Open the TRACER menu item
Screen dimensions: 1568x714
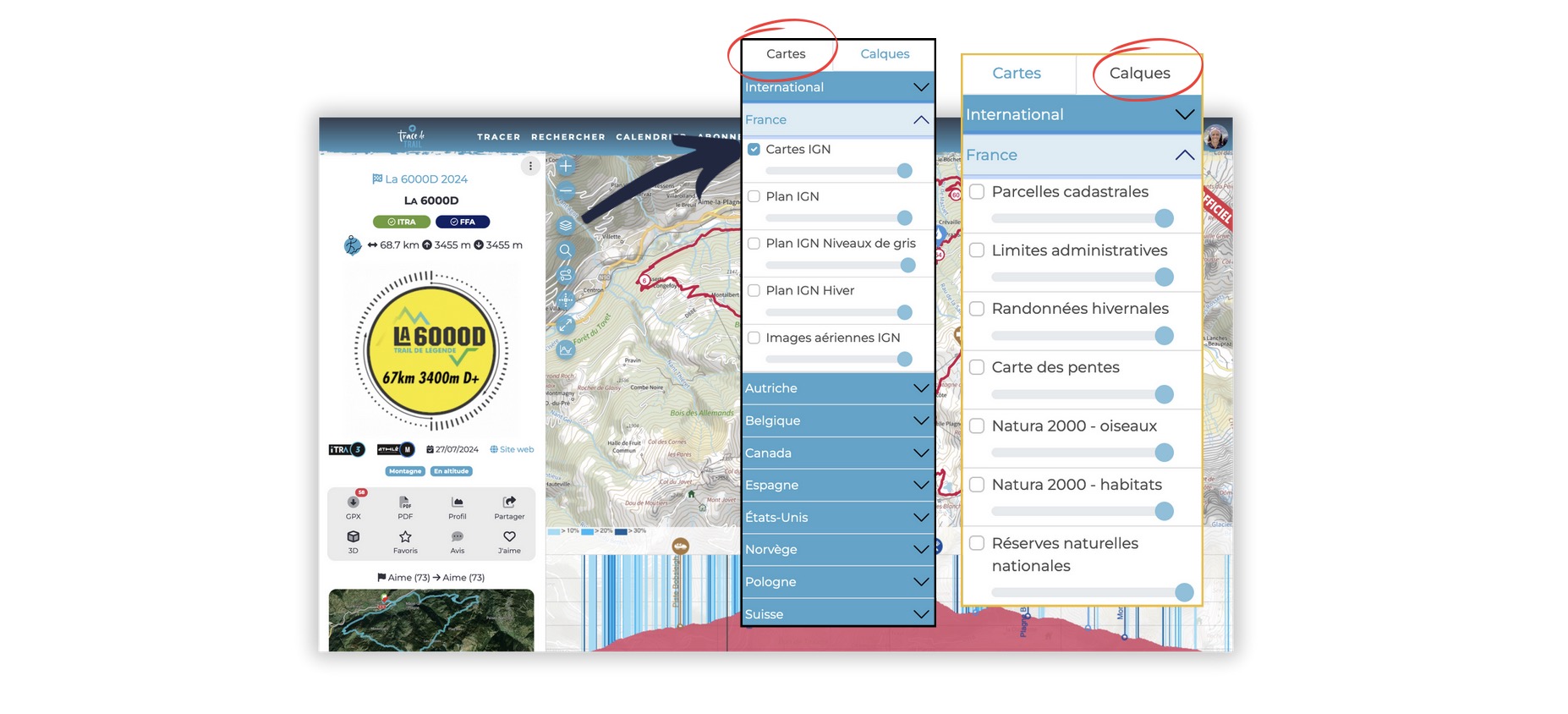click(x=498, y=137)
